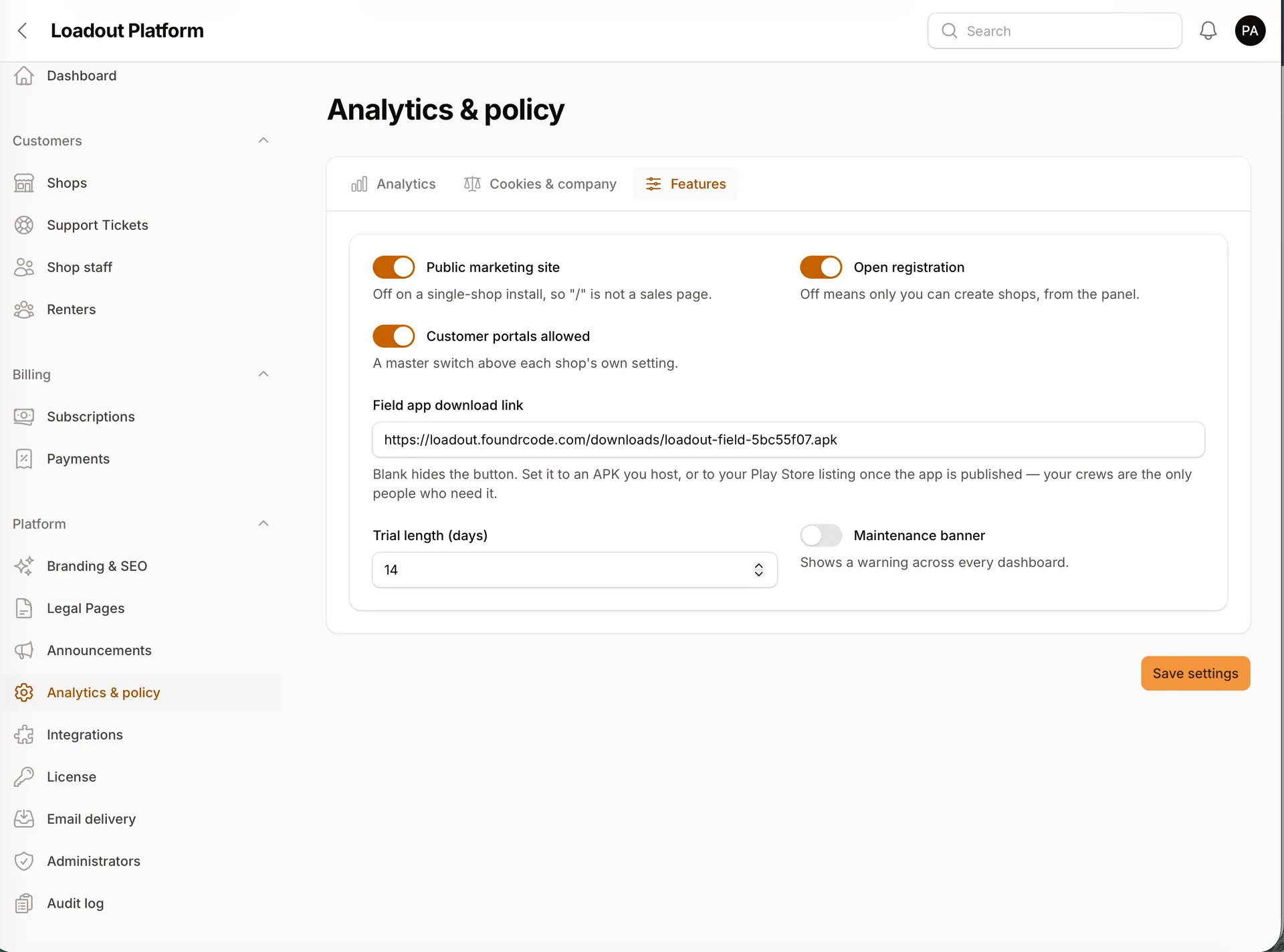1284x952 pixels.
Task: Click the Support Tickets lifebuoy icon
Action: click(x=24, y=225)
